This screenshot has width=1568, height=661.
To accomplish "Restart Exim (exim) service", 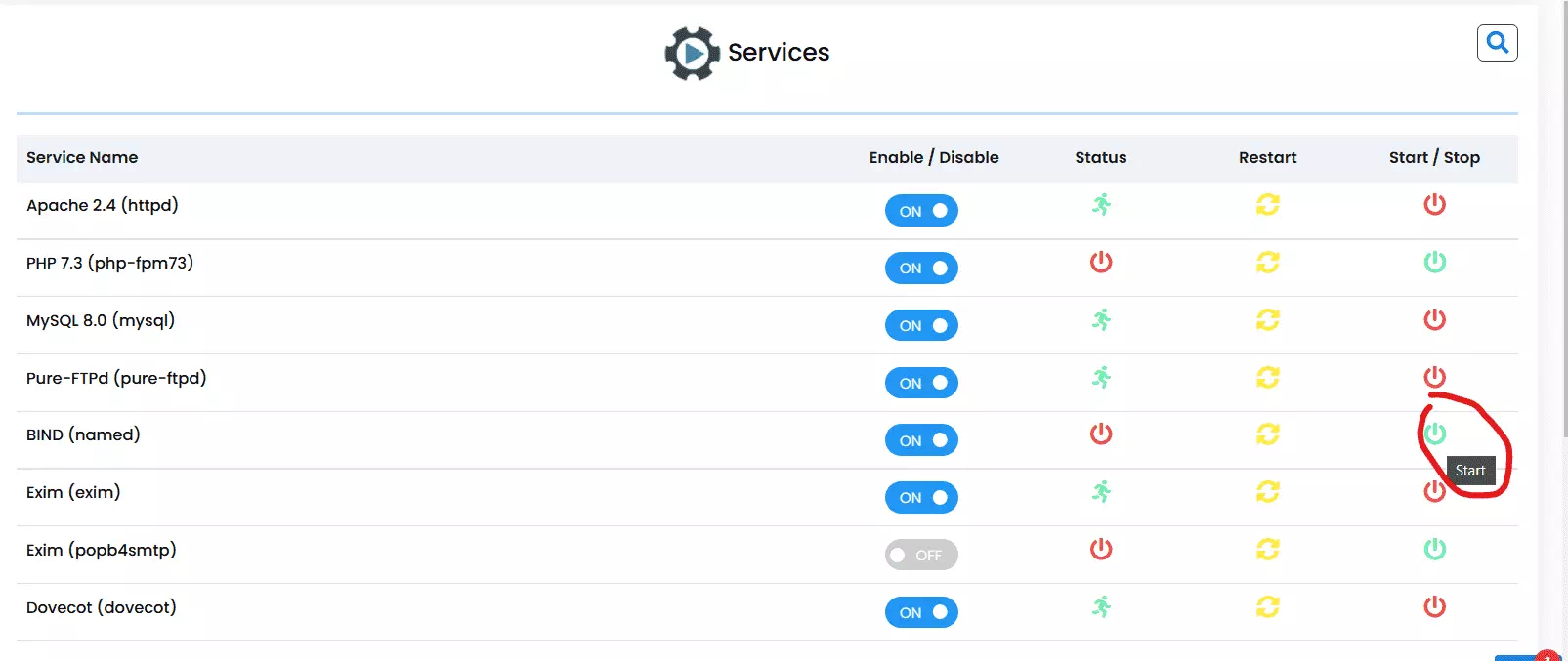I will [x=1268, y=491].
